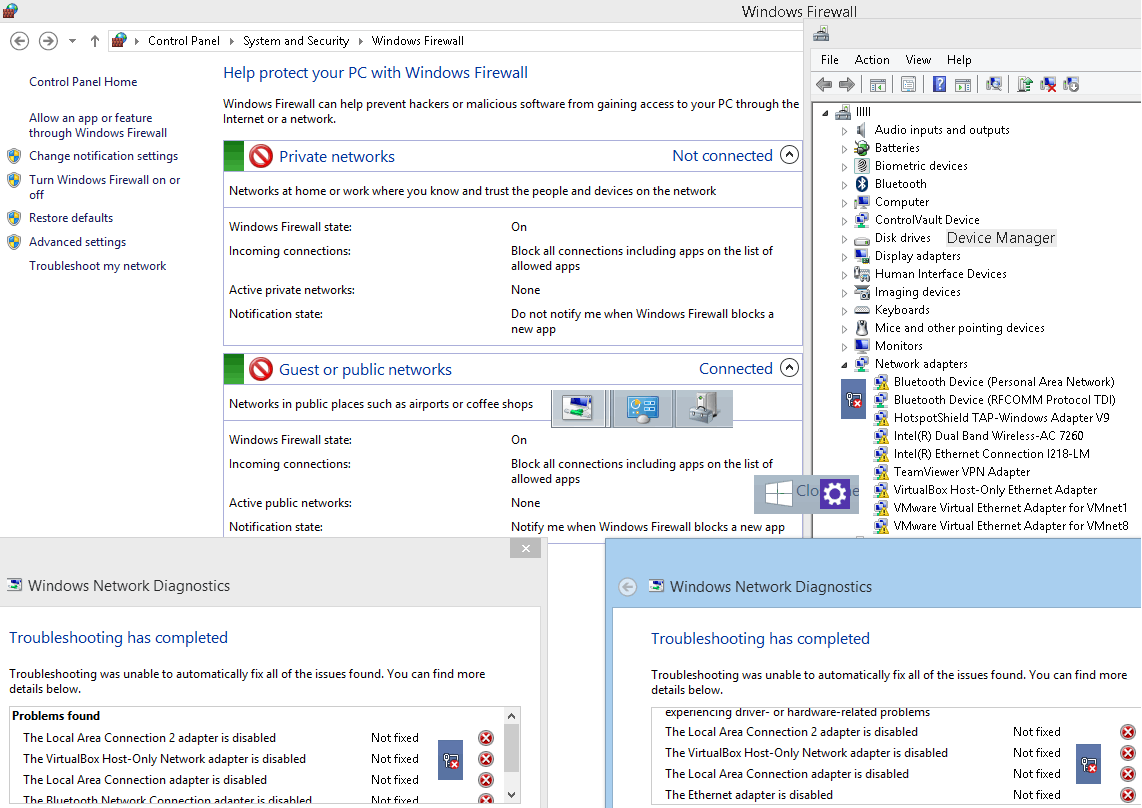
Task: Toggle the action pane icon in Device Manager toolbar
Action: coord(963,85)
